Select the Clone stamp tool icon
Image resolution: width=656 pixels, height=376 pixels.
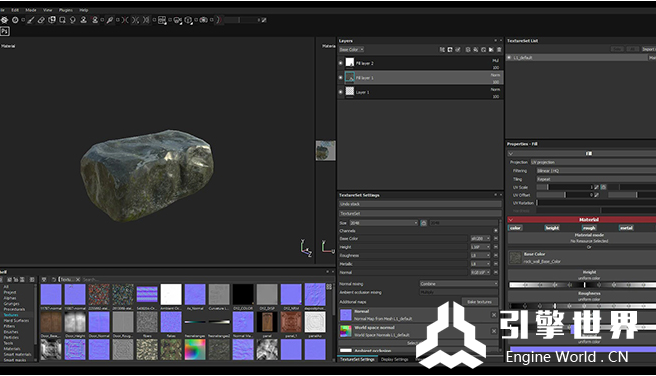click(83, 20)
